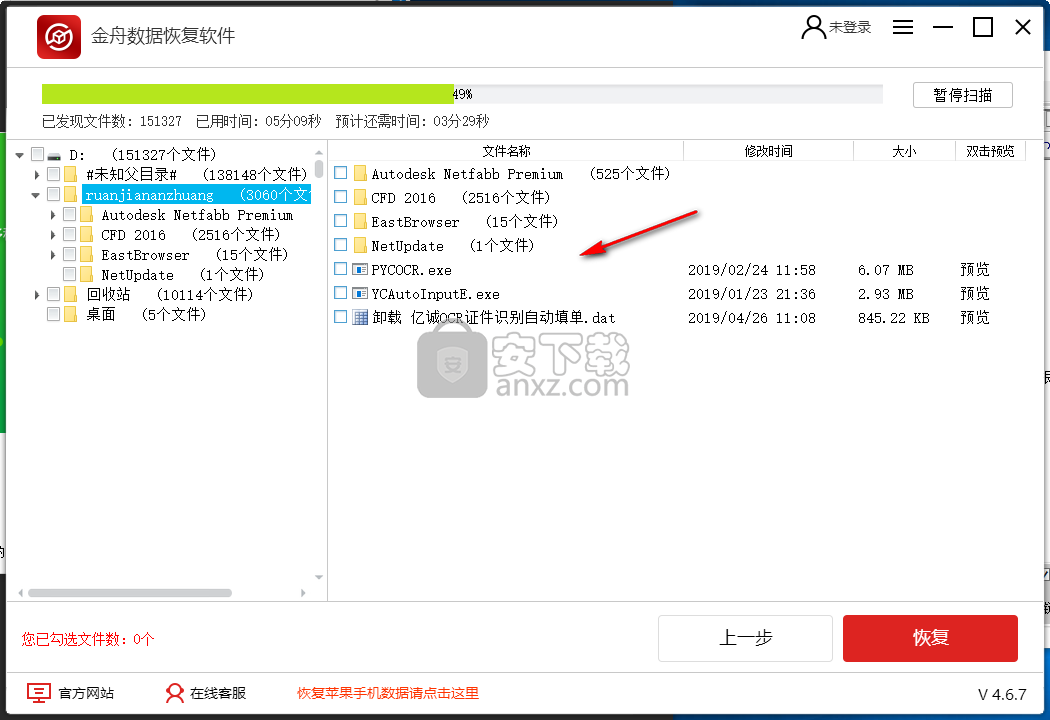This screenshot has width=1050, height=720.
Task: Click PYCOCR.exe file icon
Action: click(x=360, y=270)
